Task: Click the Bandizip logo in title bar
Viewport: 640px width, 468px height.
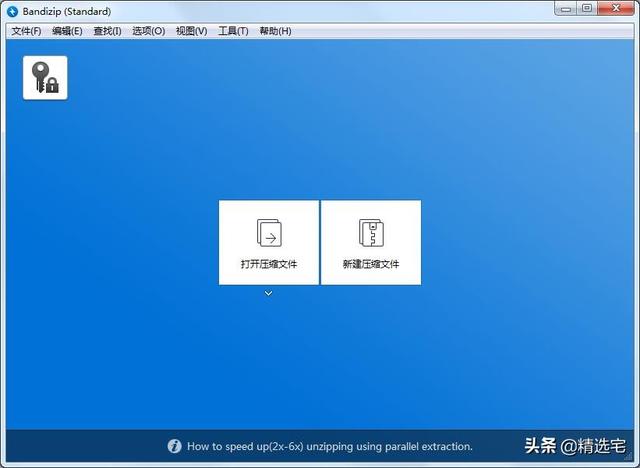Action: pos(12,11)
